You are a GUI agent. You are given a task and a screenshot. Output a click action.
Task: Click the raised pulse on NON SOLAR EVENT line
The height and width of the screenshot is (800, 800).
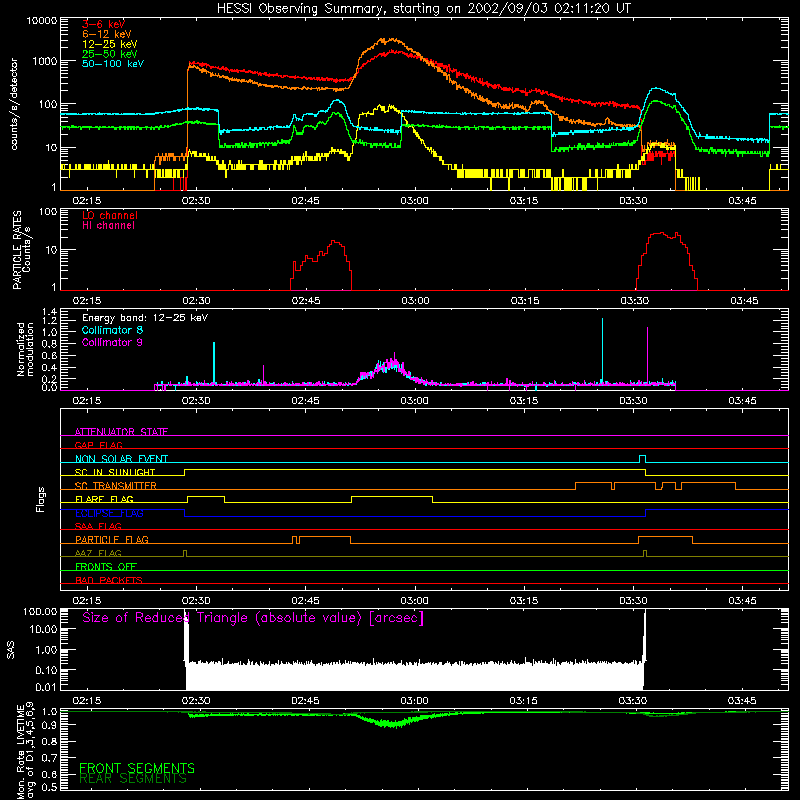(x=642, y=458)
